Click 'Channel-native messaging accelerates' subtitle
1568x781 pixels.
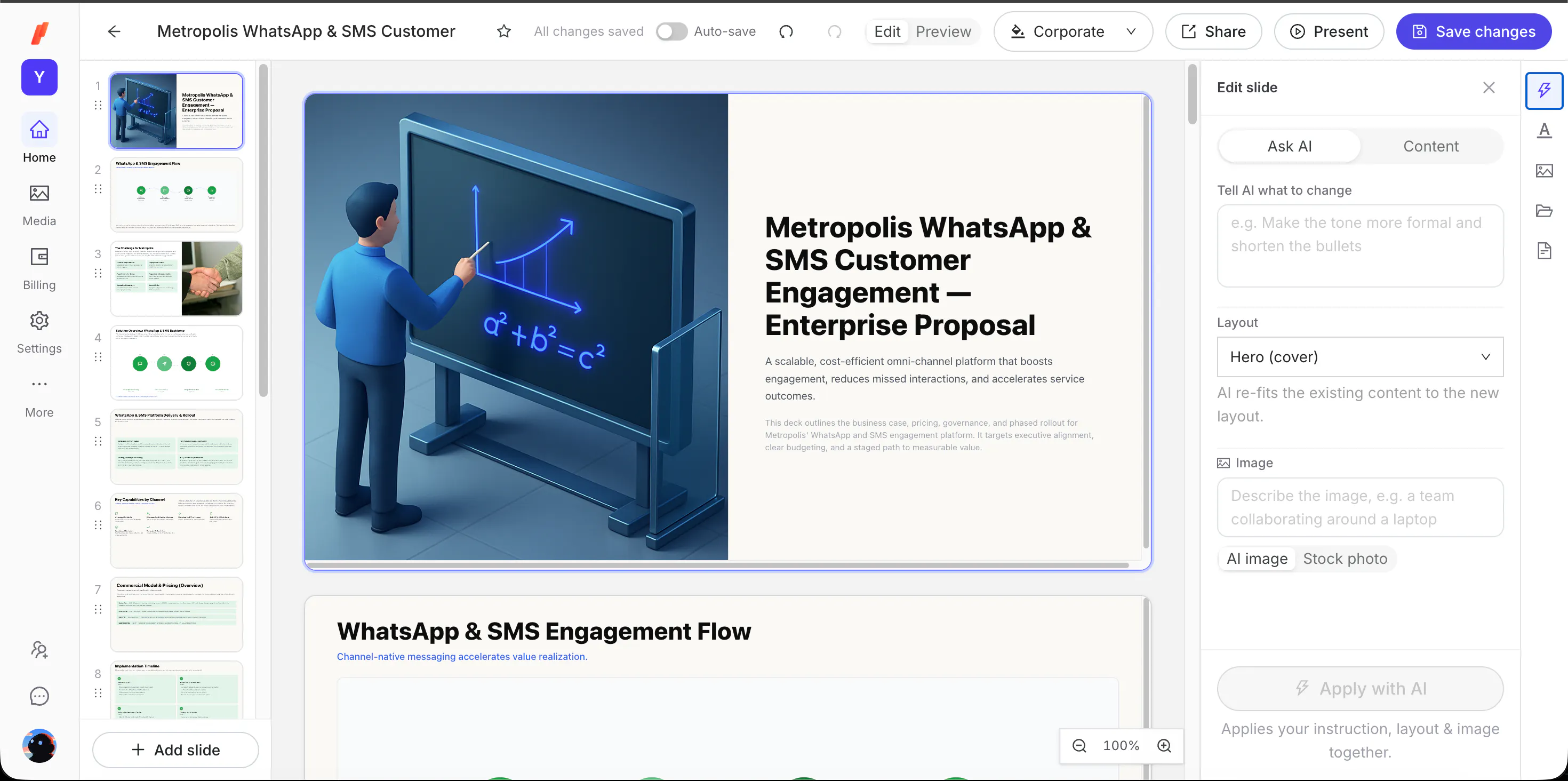[x=462, y=656]
